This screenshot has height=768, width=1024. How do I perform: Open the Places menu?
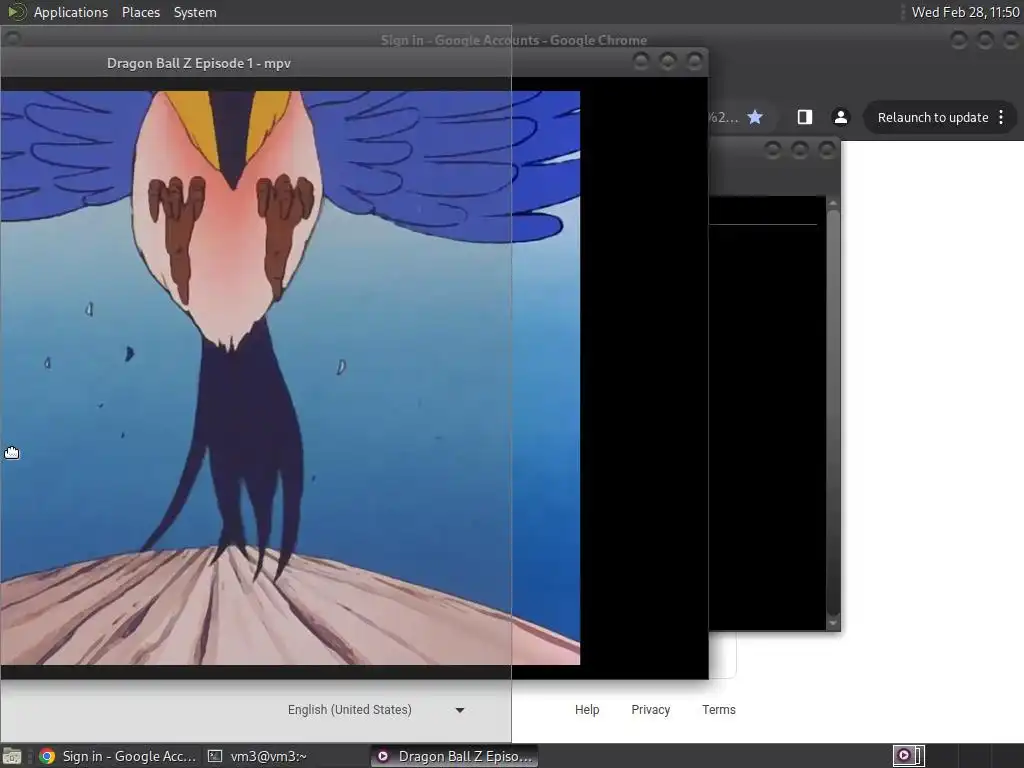click(140, 12)
